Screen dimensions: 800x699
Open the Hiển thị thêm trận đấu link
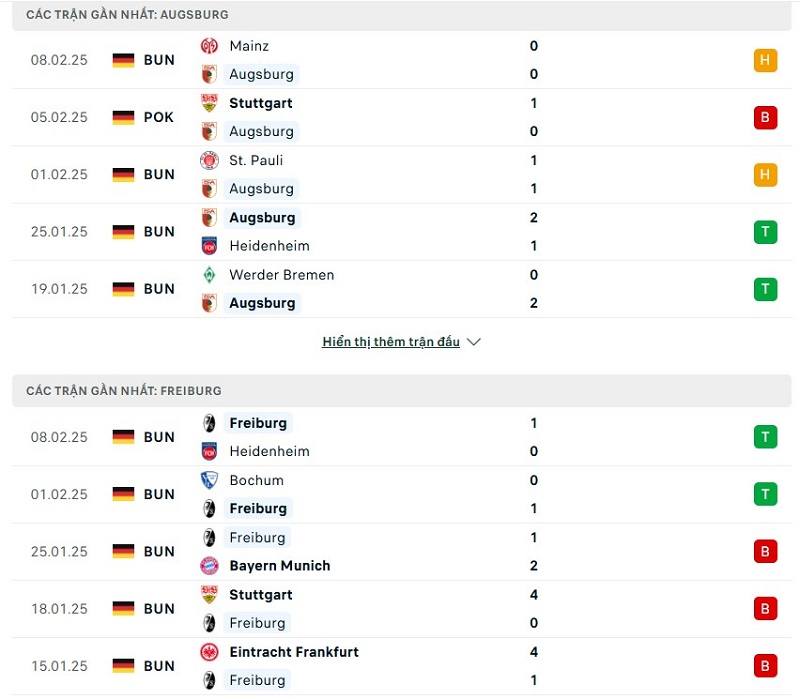(389, 341)
